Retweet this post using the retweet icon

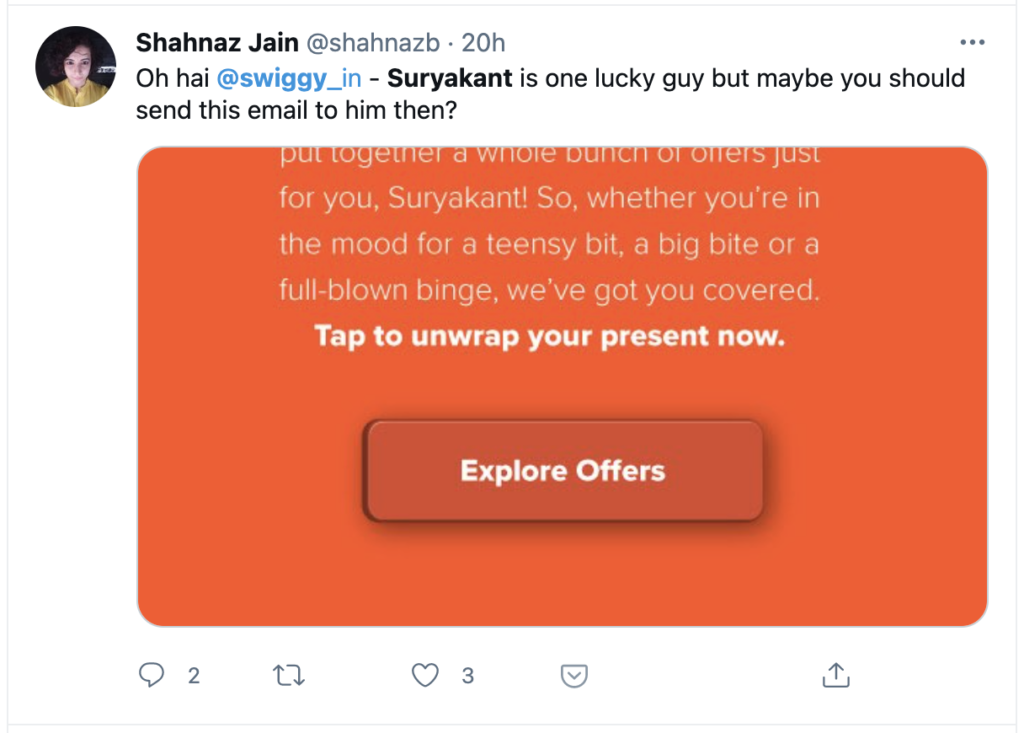click(x=288, y=676)
